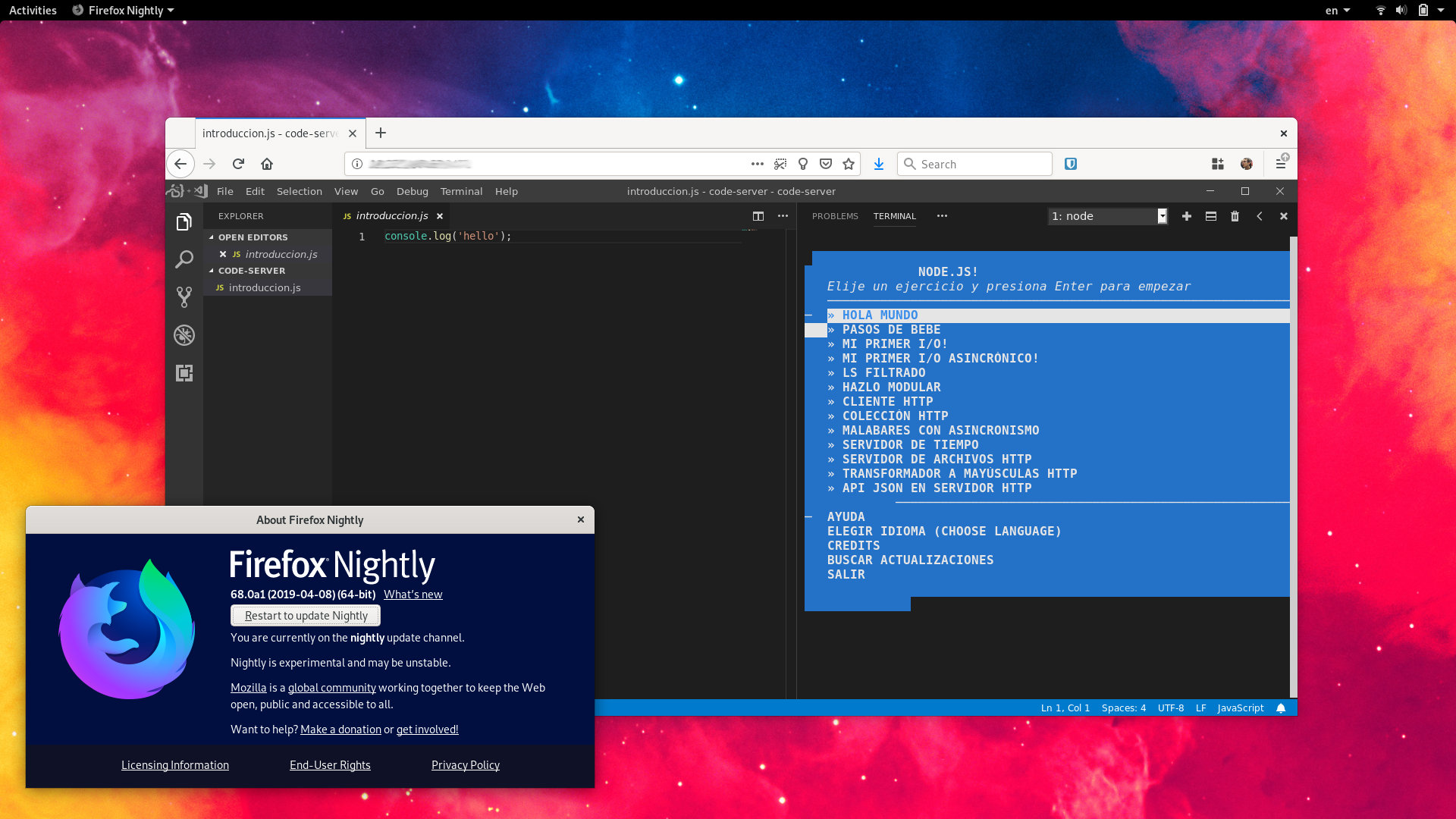Open the File menu

coord(225,192)
